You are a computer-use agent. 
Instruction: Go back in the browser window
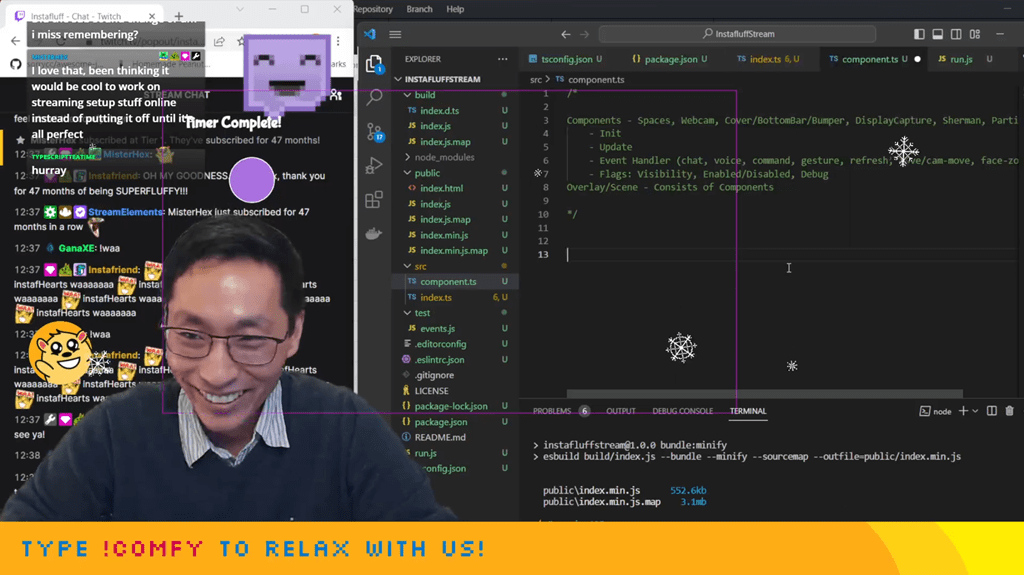(x=16, y=41)
